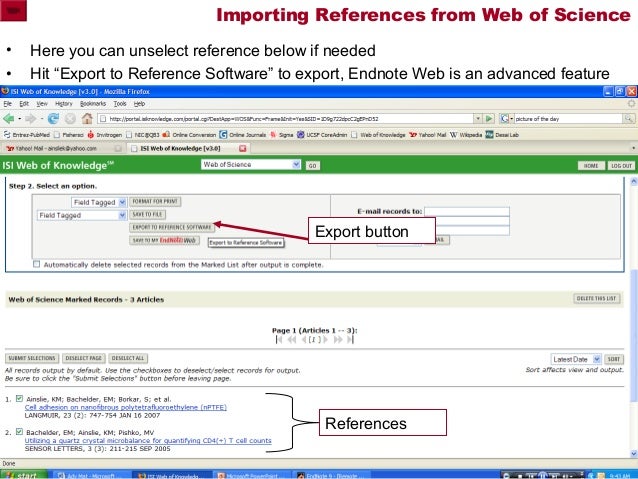Open the Desai Lab bookmark
Image resolution: width=638 pixels, height=479 pixels.
click(502, 135)
